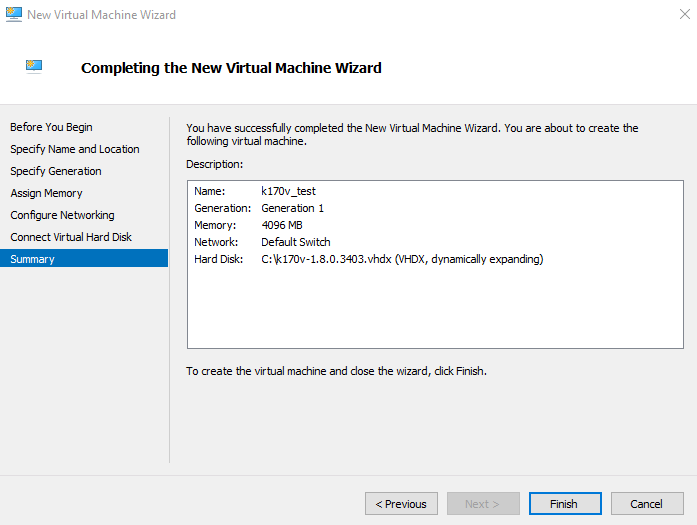697x525 pixels.
Task: Select the 4096 MB memory value
Action: point(284,225)
